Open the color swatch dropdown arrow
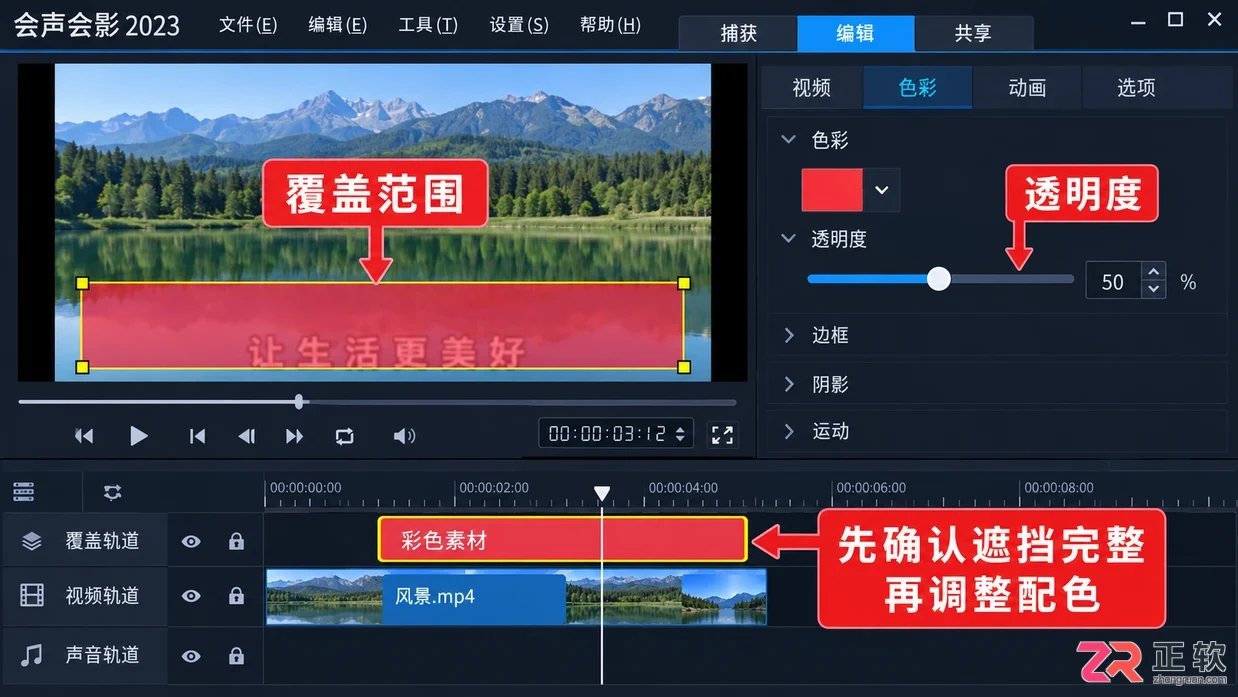This screenshot has width=1238, height=697. tap(882, 190)
